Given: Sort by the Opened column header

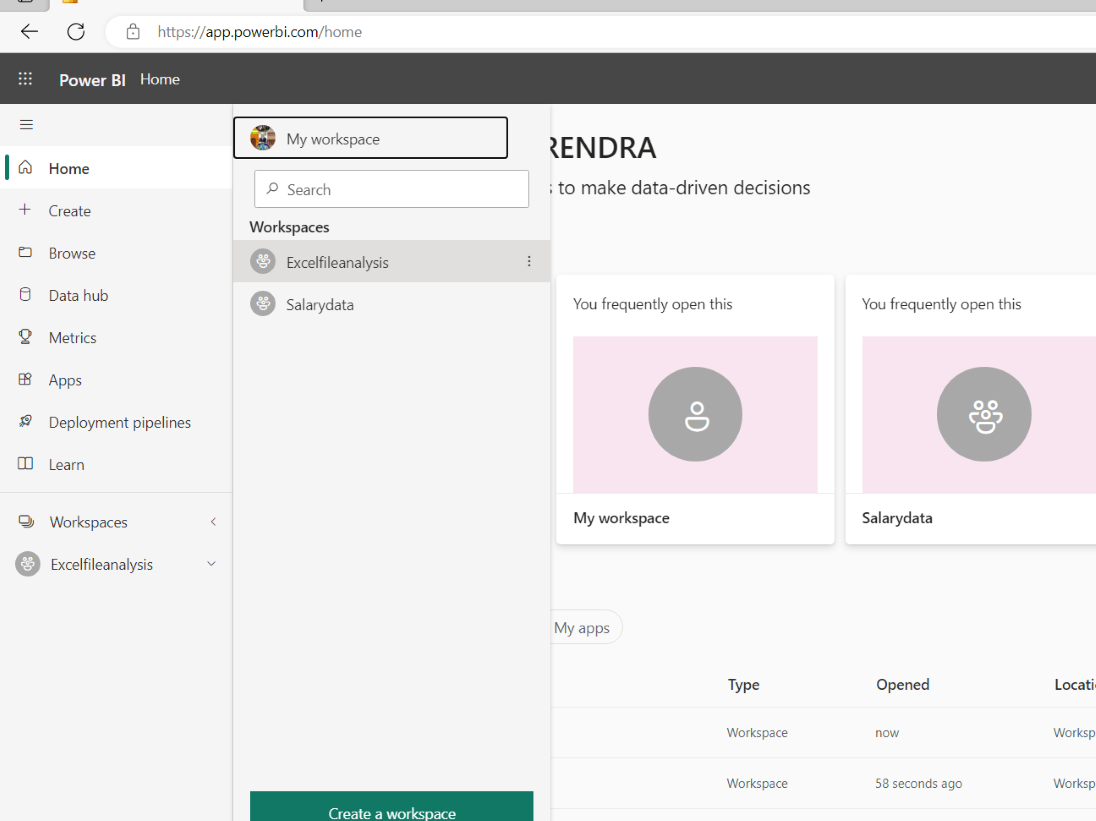Looking at the screenshot, I should (902, 685).
